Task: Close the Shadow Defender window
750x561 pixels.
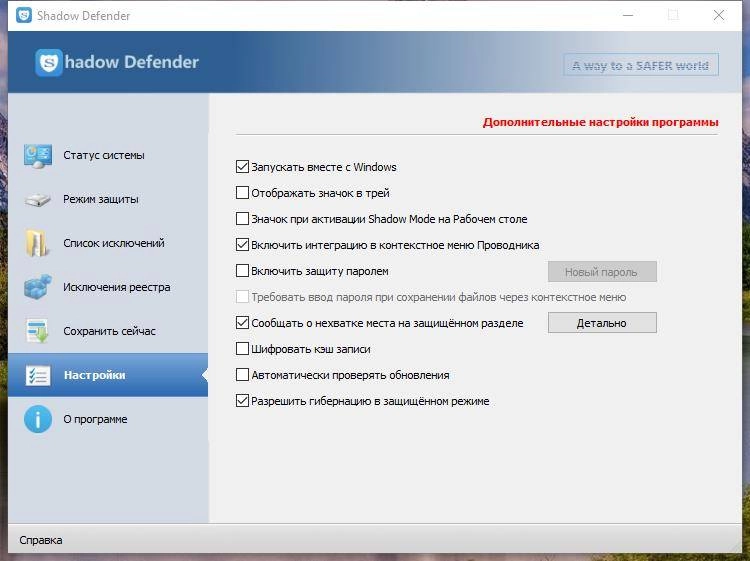Action: coord(718,15)
